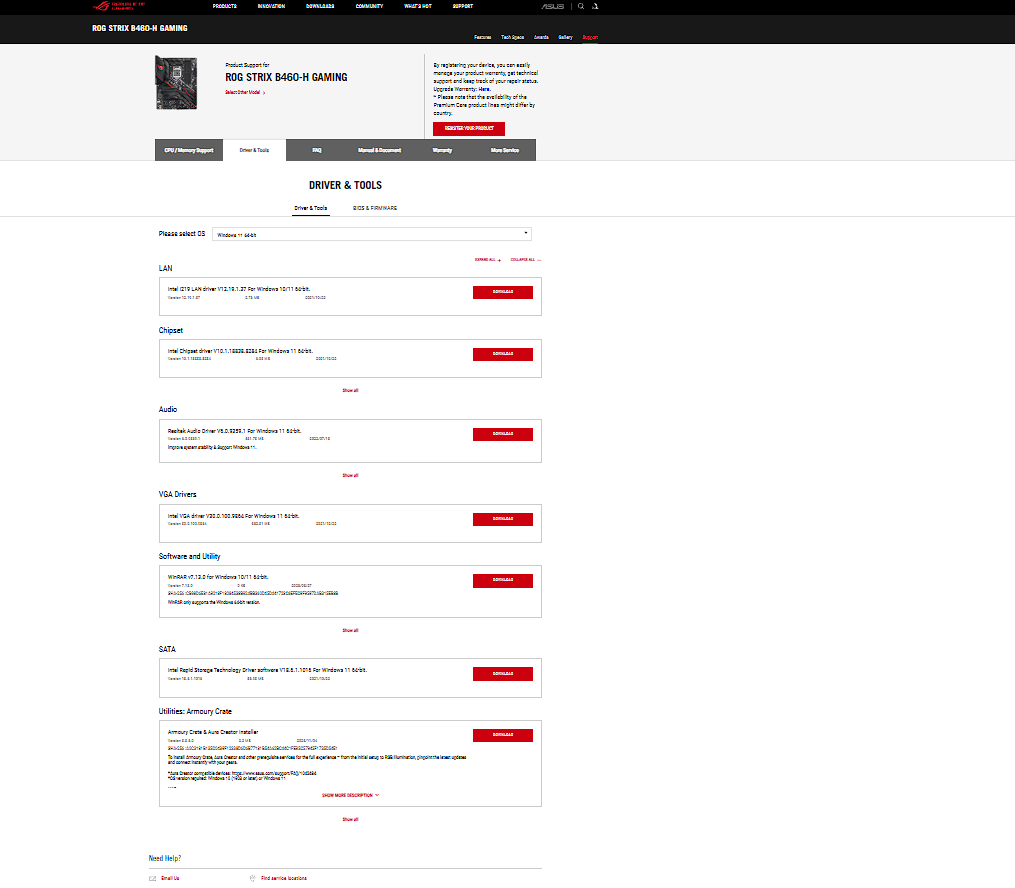
Task: Open the INNOVATION menu
Action: 271,6
